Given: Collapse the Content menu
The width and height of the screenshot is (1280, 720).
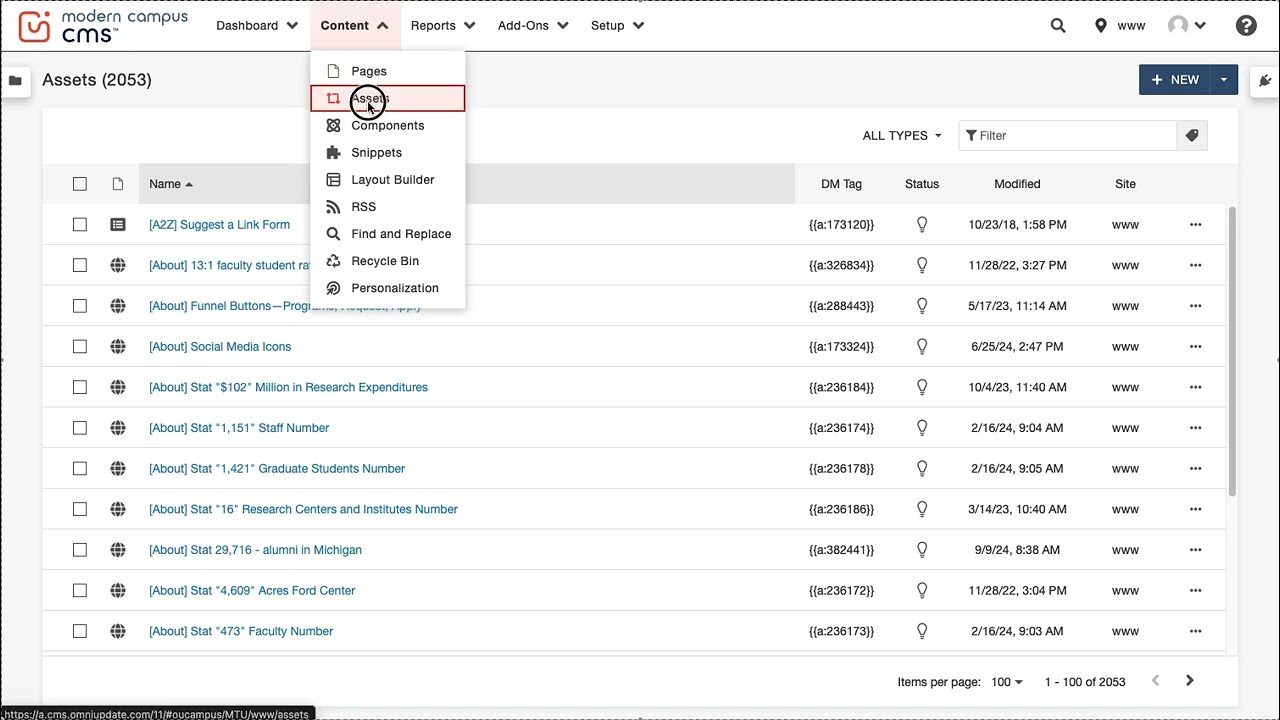Looking at the screenshot, I should pyautogui.click(x=355, y=26).
